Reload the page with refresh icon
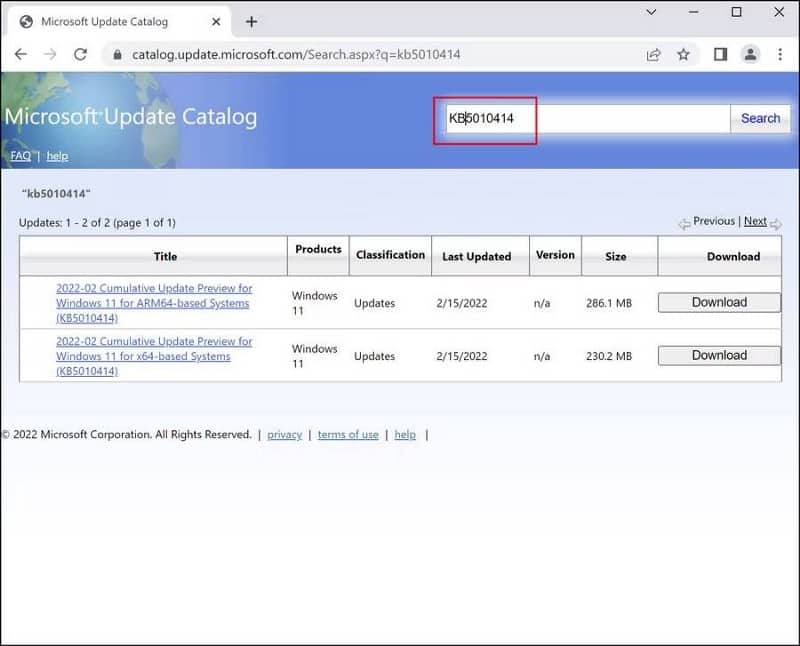Viewport: 800px width, 646px height. [80, 54]
